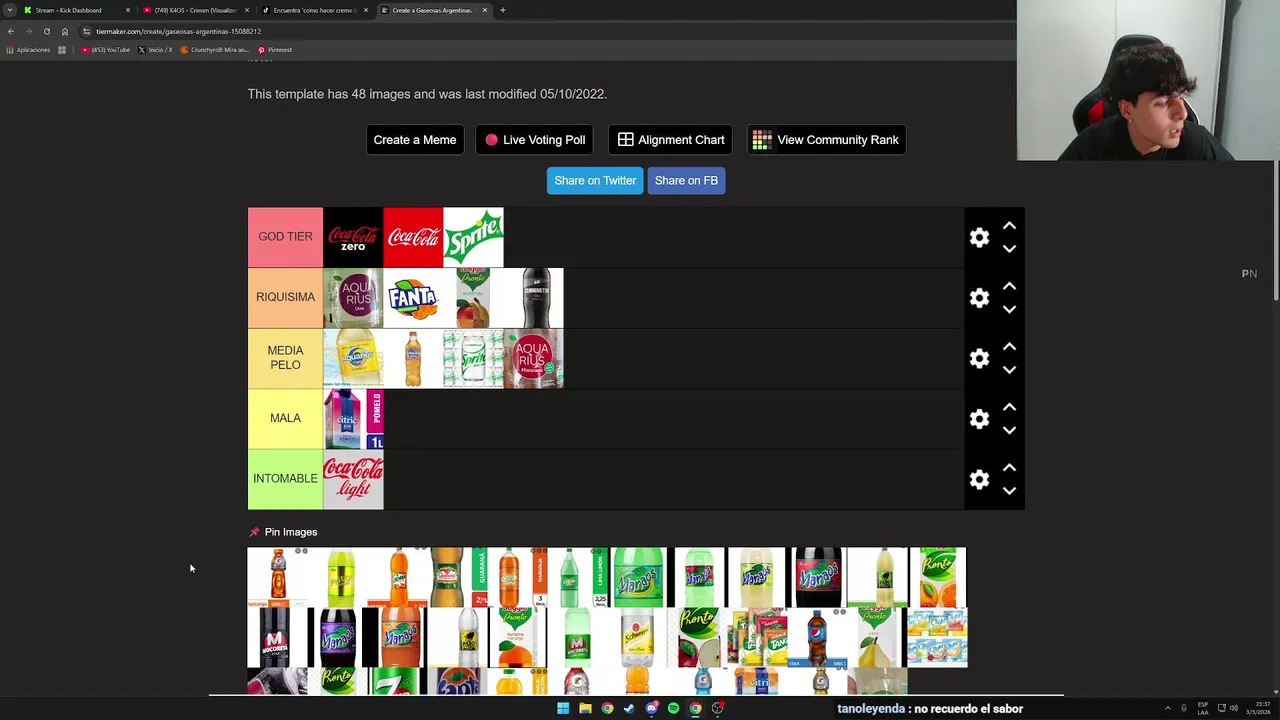Open a new browser tab
The height and width of the screenshot is (720, 1280).
pos(502,10)
